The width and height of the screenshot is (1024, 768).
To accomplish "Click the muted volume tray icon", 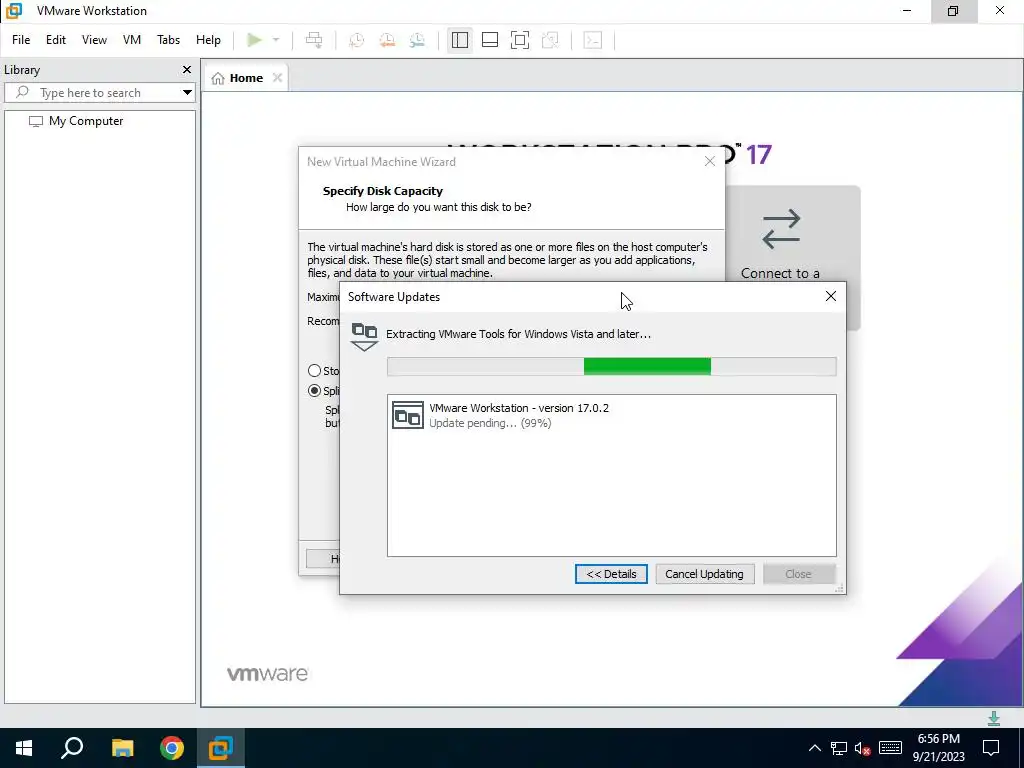I will tap(863, 748).
